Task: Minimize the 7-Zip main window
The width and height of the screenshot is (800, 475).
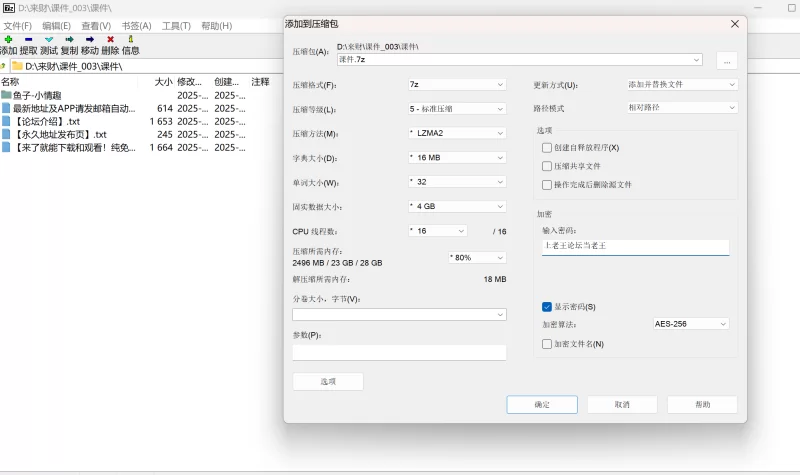Action: 758,8
